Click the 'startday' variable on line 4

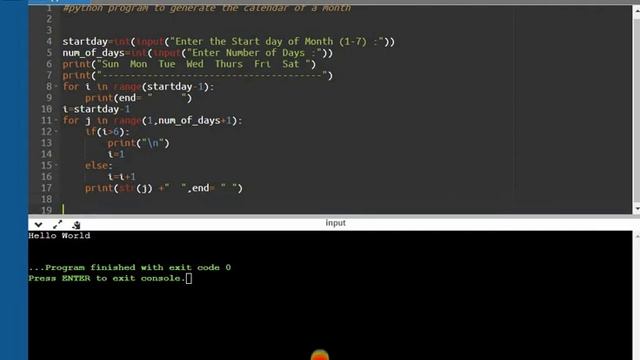85,42
